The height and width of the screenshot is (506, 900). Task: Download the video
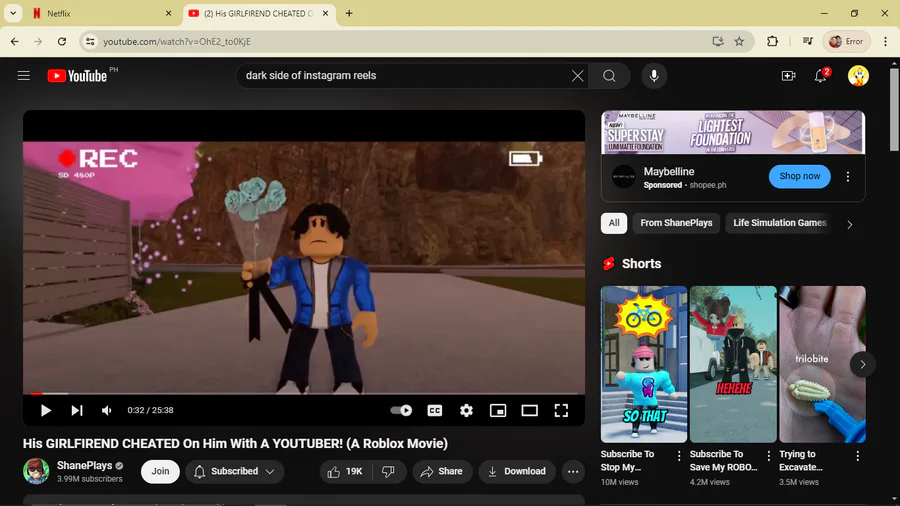(517, 472)
